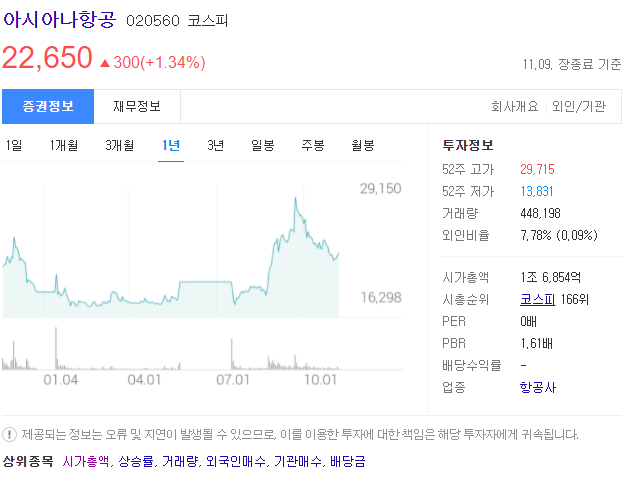629x478 pixels.
Task: Show the 1일 chart period
Action: [x=14, y=145]
